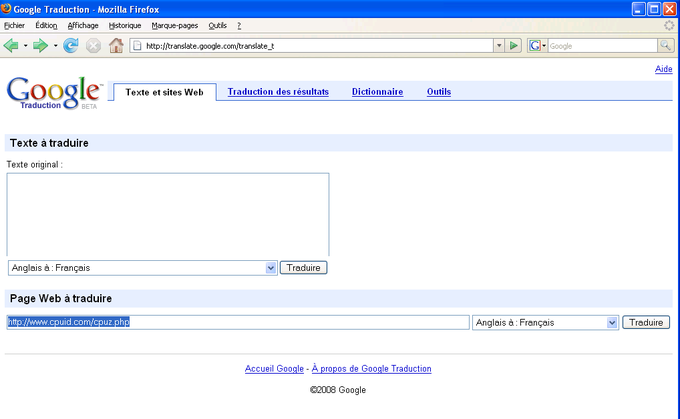Switch to the Dictionnaire tab

pos(377,92)
